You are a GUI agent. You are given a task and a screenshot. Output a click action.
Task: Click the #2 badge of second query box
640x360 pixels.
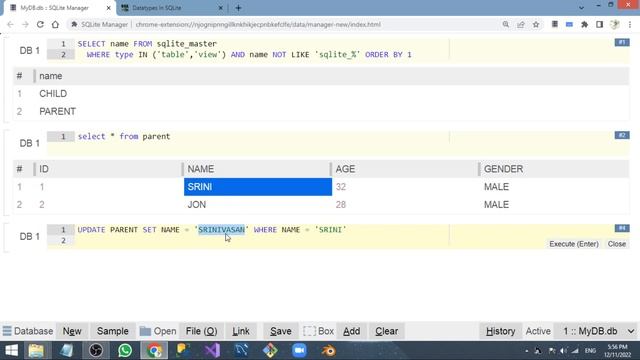[x=622, y=135]
